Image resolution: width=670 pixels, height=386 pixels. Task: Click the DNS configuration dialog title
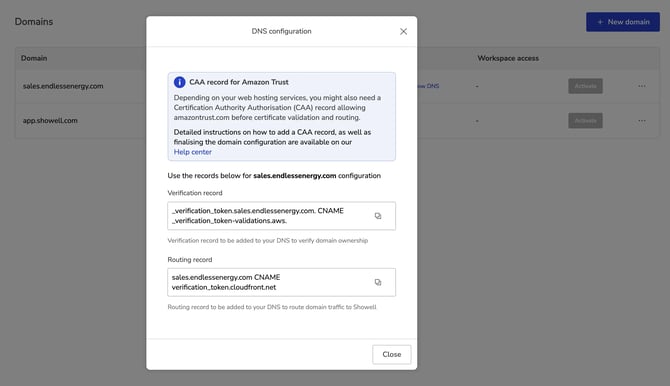click(x=281, y=31)
